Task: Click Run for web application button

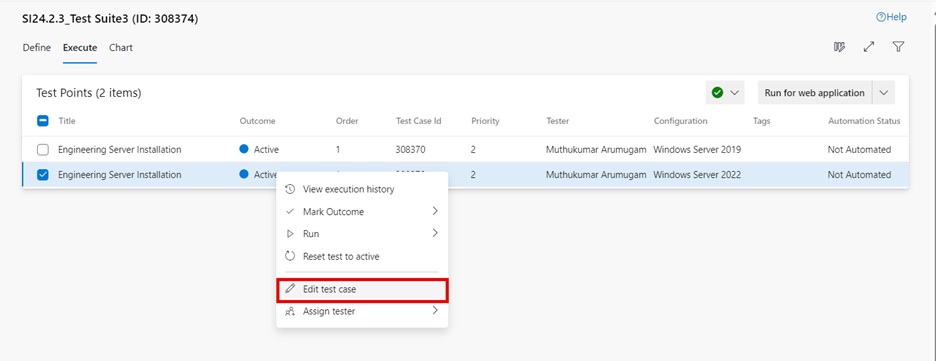Action: coord(815,93)
